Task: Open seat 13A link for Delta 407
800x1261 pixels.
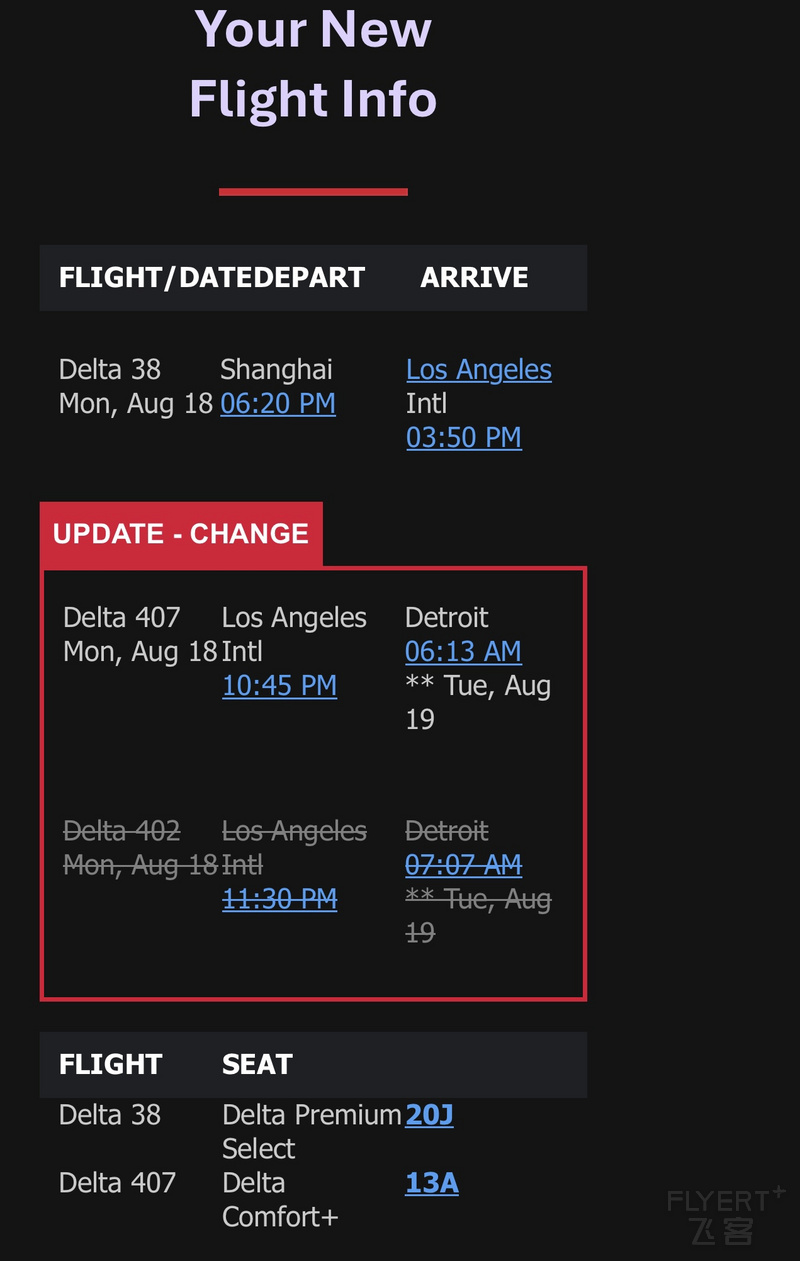Action: (x=432, y=1184)
